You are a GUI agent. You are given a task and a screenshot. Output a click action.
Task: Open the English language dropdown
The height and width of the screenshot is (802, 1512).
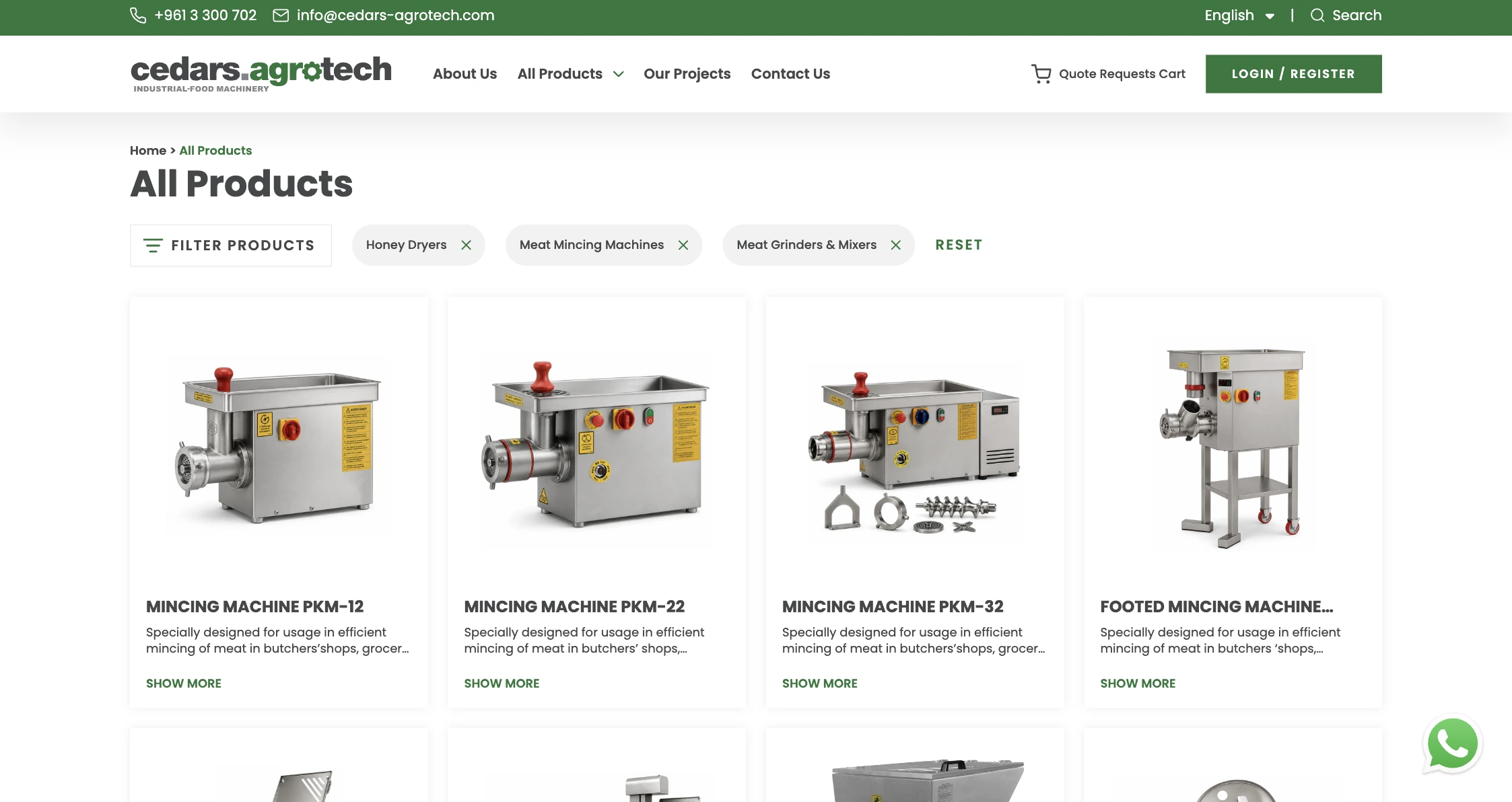click(x=1239, y=15)
